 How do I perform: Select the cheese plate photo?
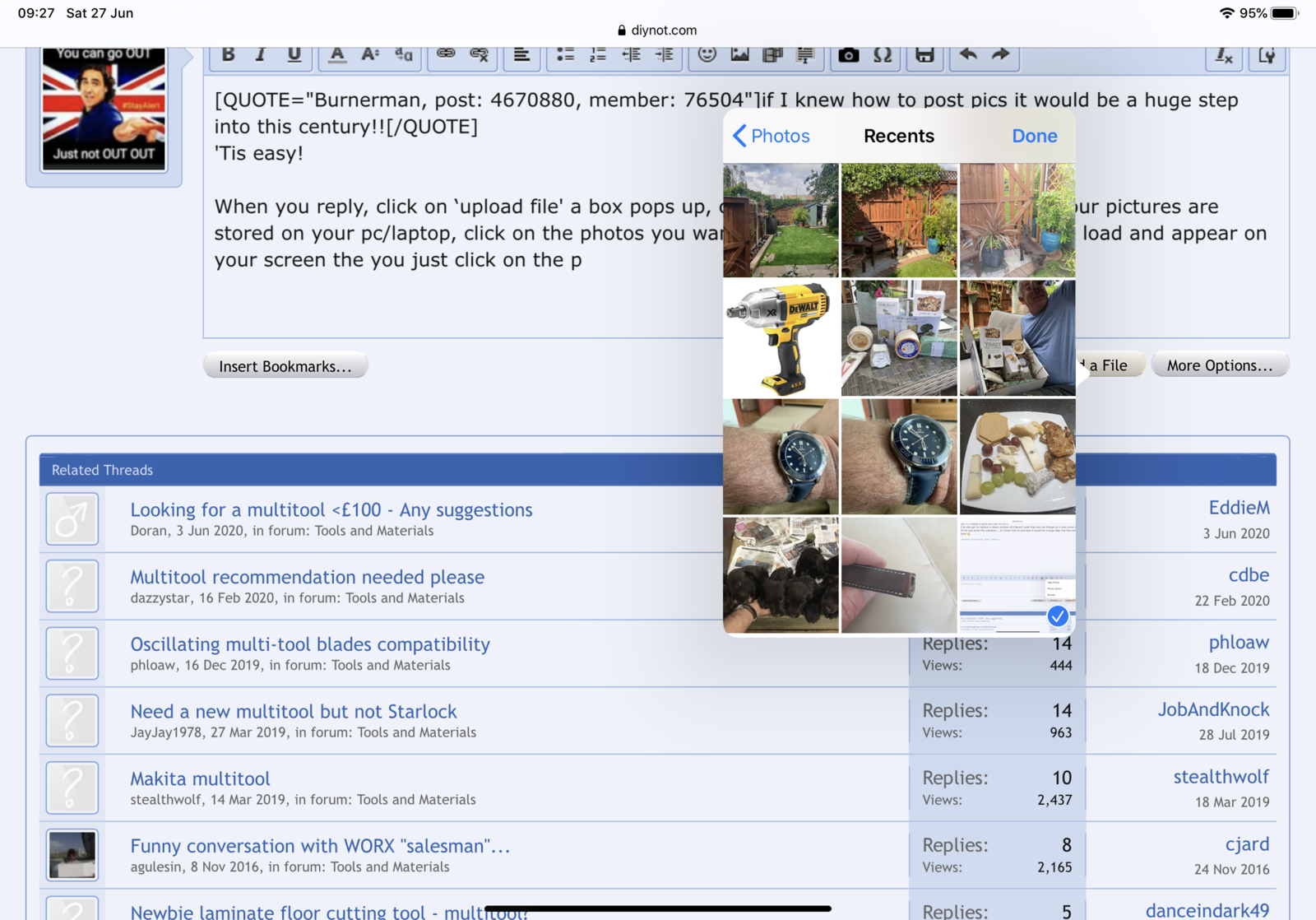(x=1017, y=457)
